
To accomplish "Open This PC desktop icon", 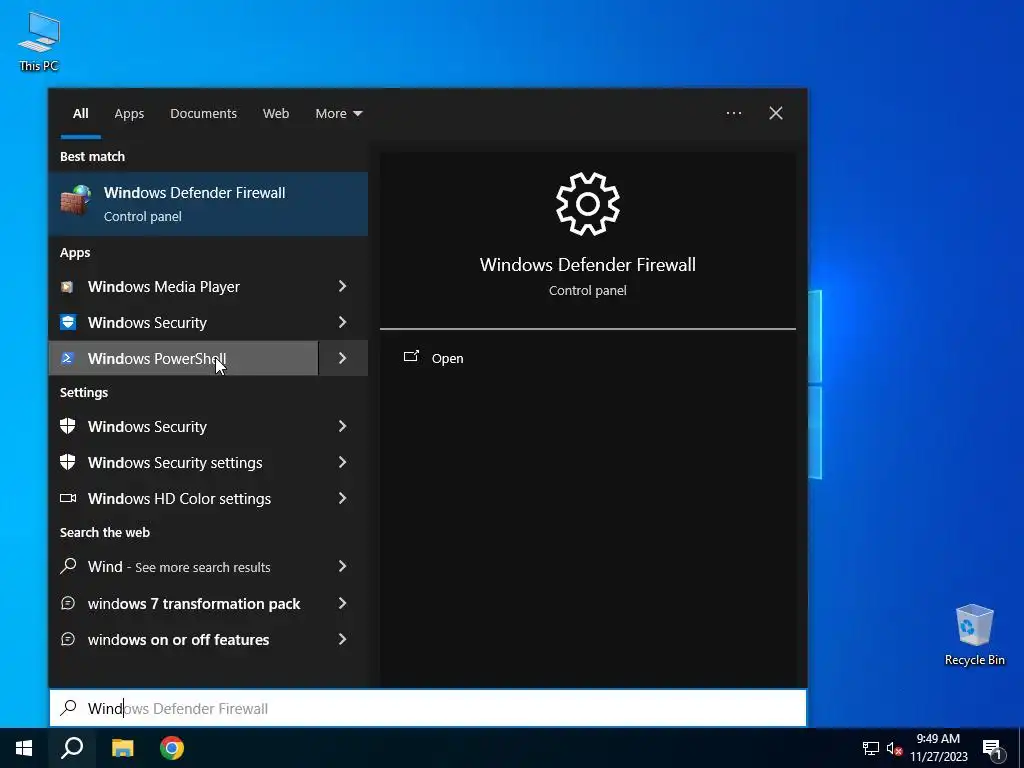I will click(39, 40).
